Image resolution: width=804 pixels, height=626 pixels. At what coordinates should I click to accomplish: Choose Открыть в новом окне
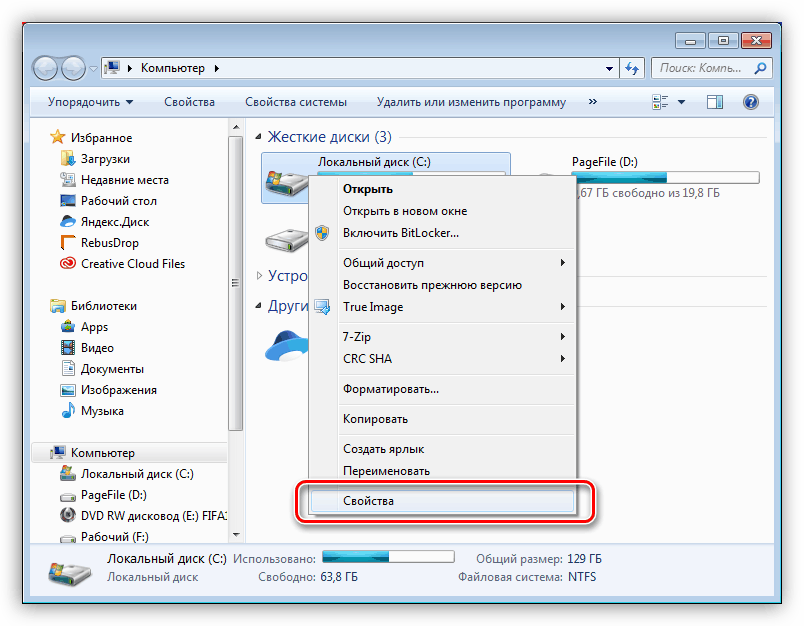(x=442, y=211)
